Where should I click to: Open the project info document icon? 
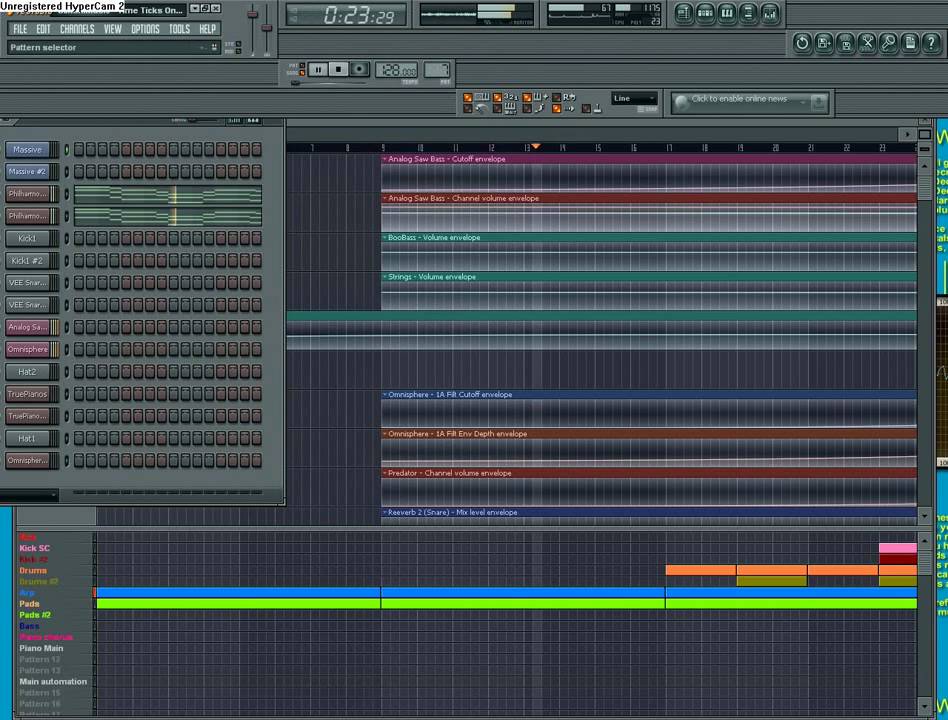(x=910, y=43)
